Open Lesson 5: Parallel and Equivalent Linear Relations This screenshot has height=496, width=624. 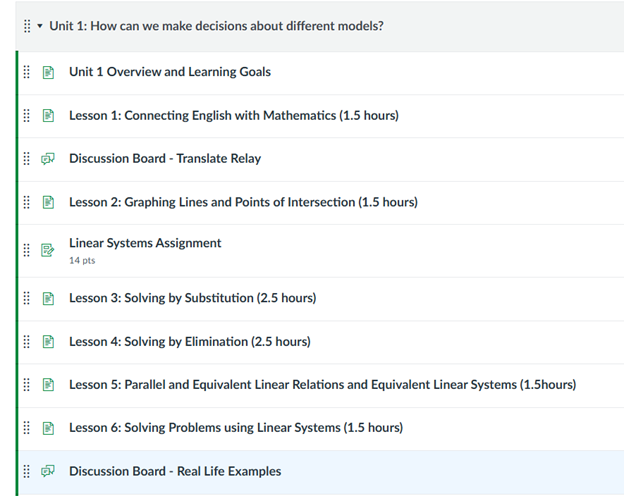pos(322,385)
